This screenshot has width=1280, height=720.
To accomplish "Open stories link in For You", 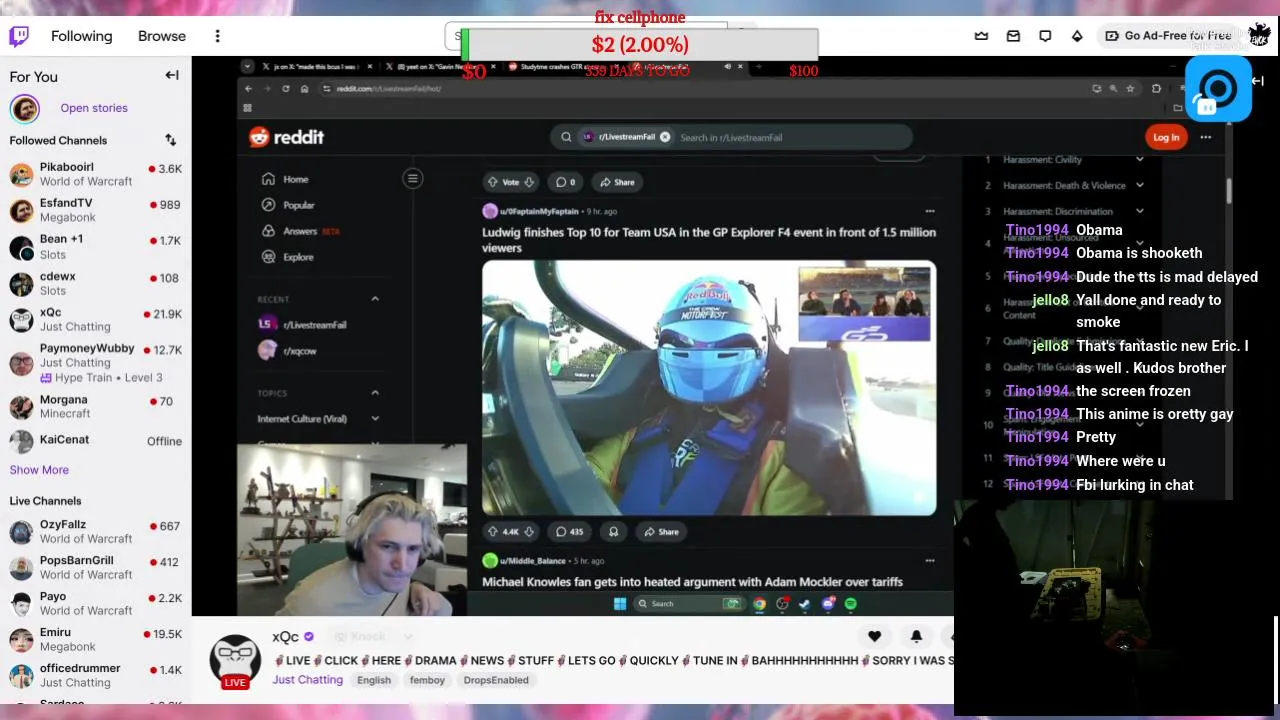I will 94,108.
